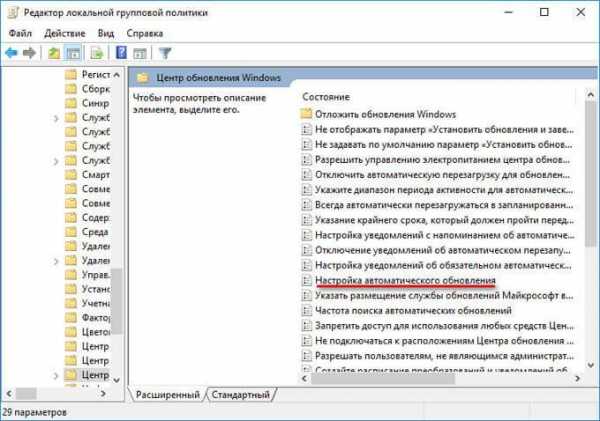
Task: Open the Действие menu
Action: coord(65,33)
